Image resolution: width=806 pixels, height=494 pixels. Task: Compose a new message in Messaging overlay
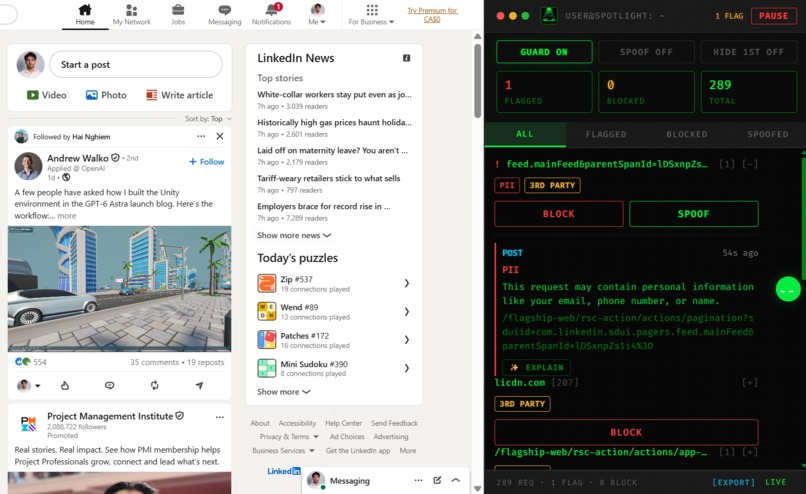(x=437, y=480)
